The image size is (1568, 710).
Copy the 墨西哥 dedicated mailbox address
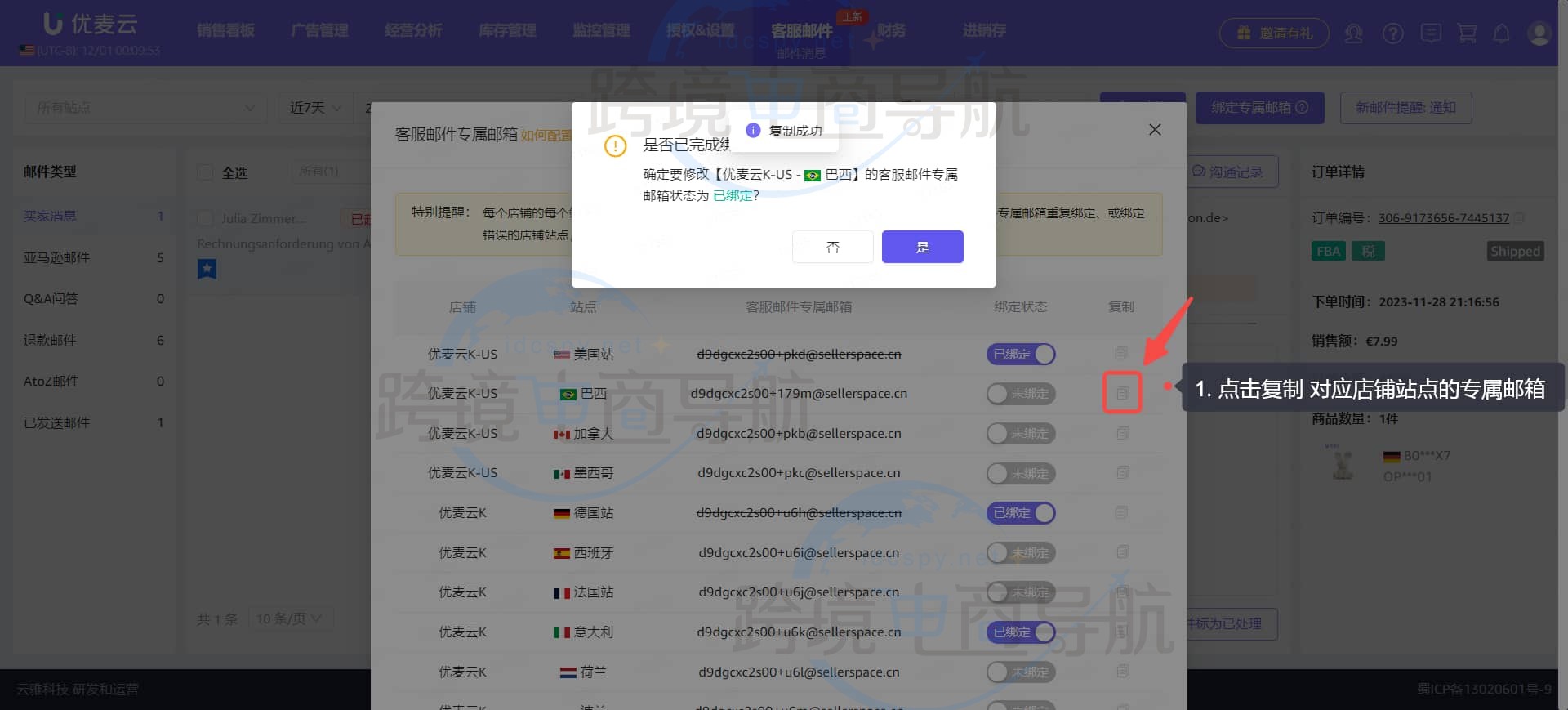1122,472
